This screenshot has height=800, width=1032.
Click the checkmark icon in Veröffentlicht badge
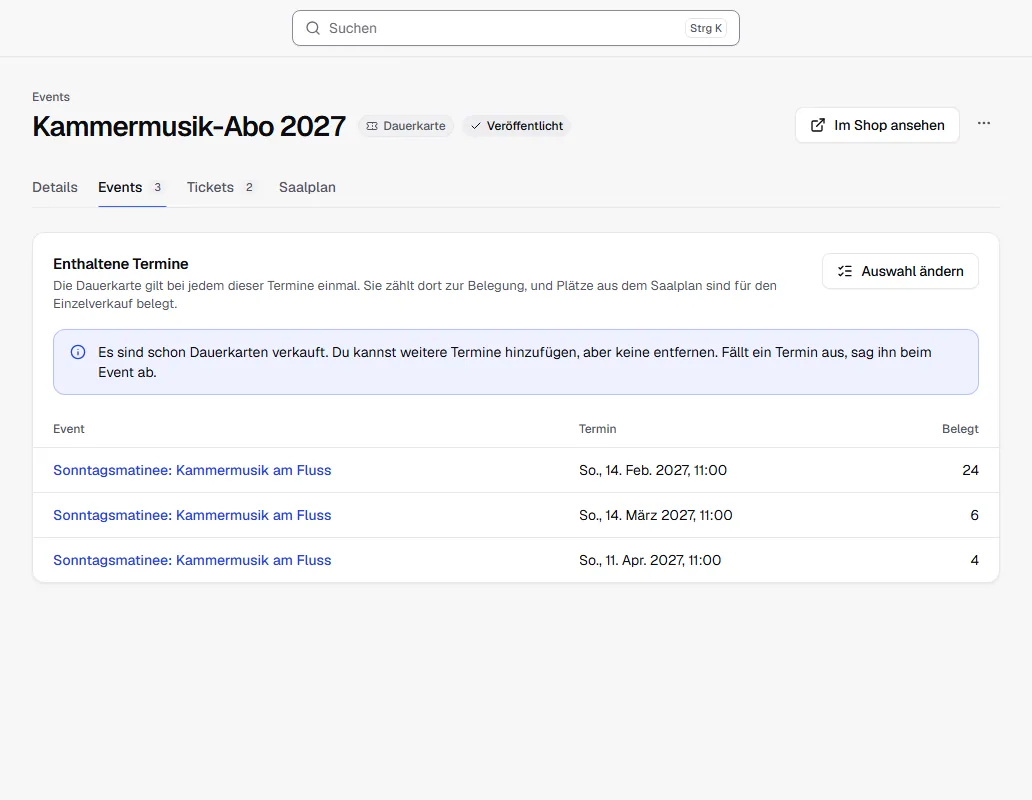click(476, 126)
